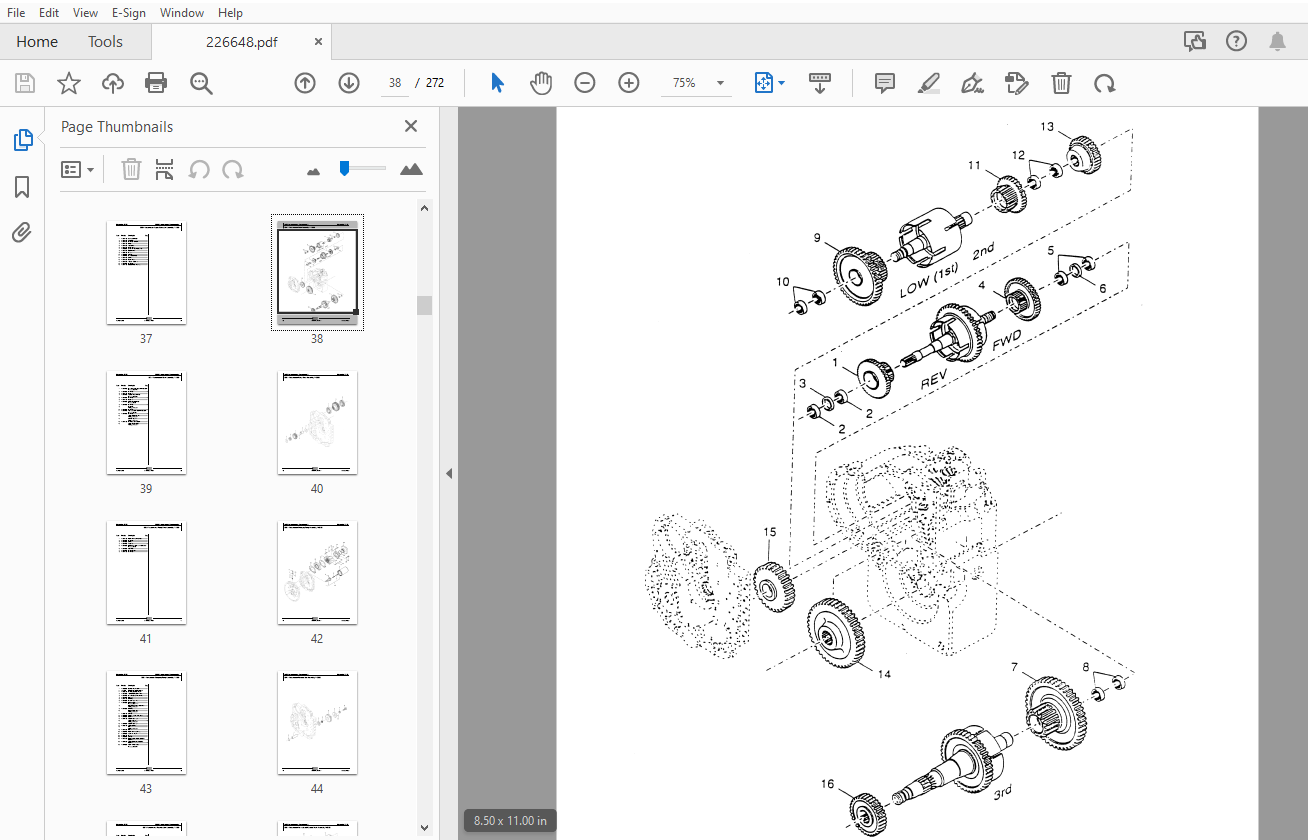Image resolution: width=1308 pixels, height=840 pixels.
Task: Open the View menu
Action: tap(86, 13)
